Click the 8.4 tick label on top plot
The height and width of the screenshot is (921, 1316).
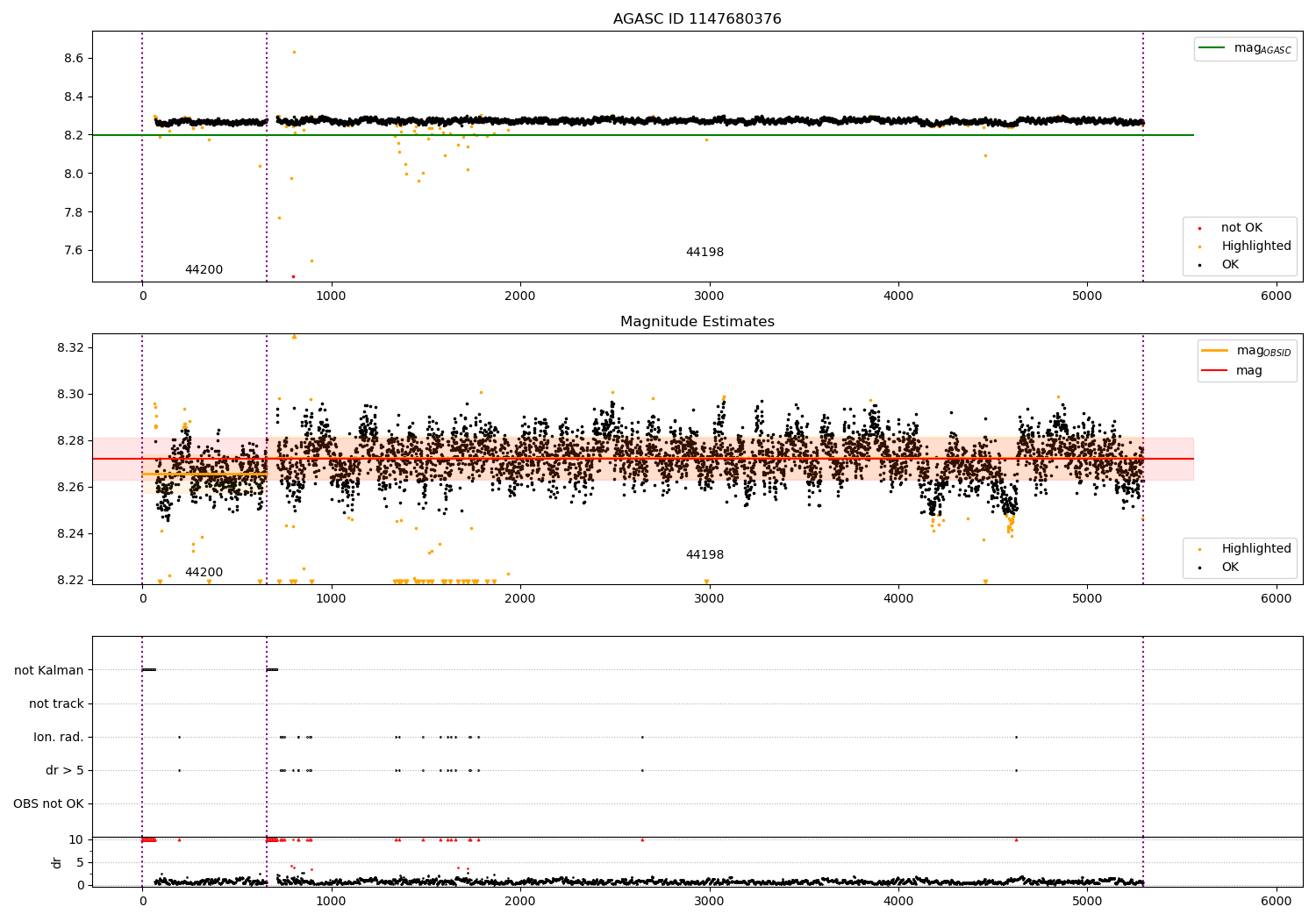[73, 97]
